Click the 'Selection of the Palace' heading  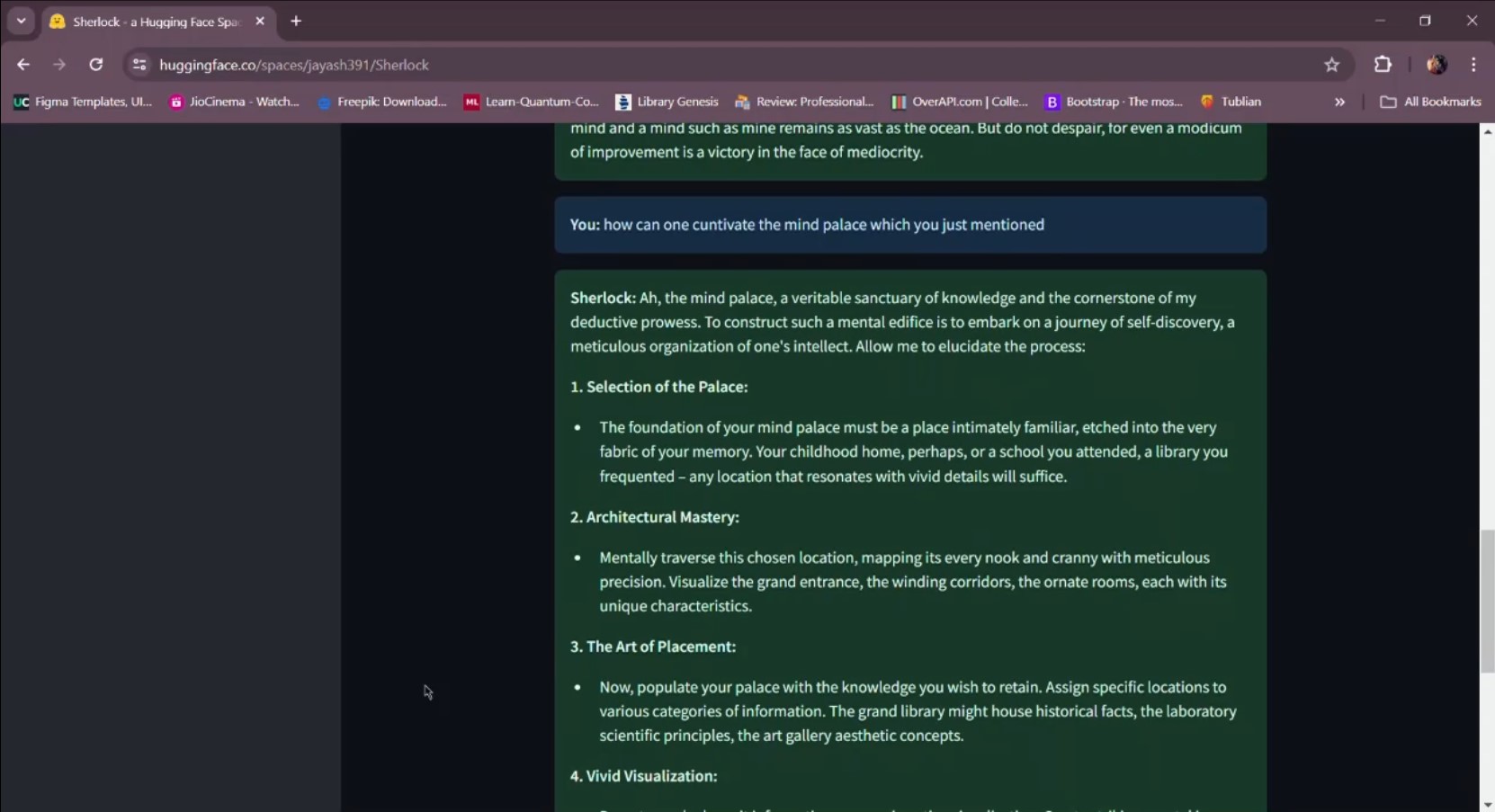659,387
